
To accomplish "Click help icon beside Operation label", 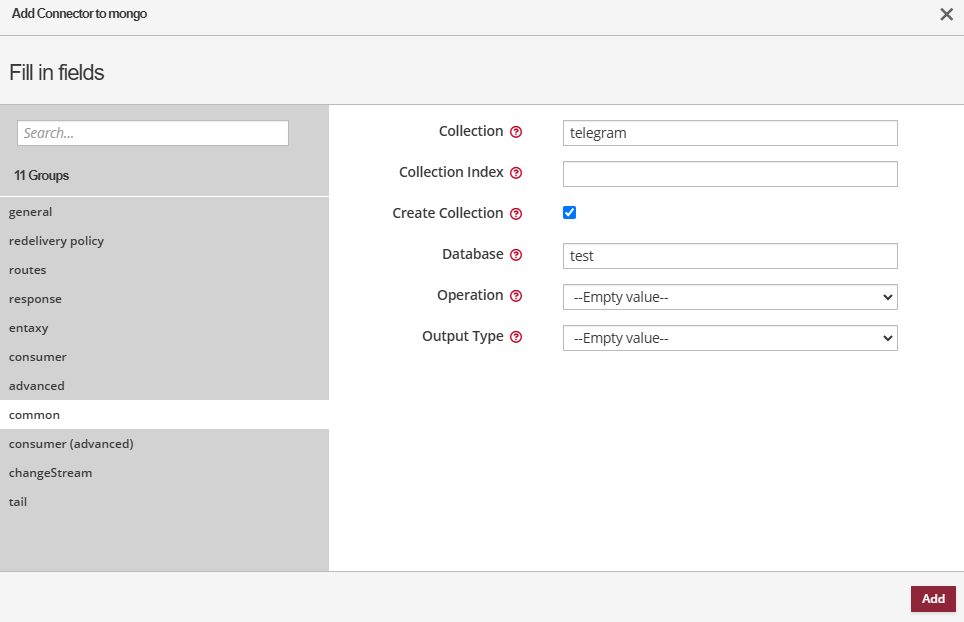I will coord(516,296).
